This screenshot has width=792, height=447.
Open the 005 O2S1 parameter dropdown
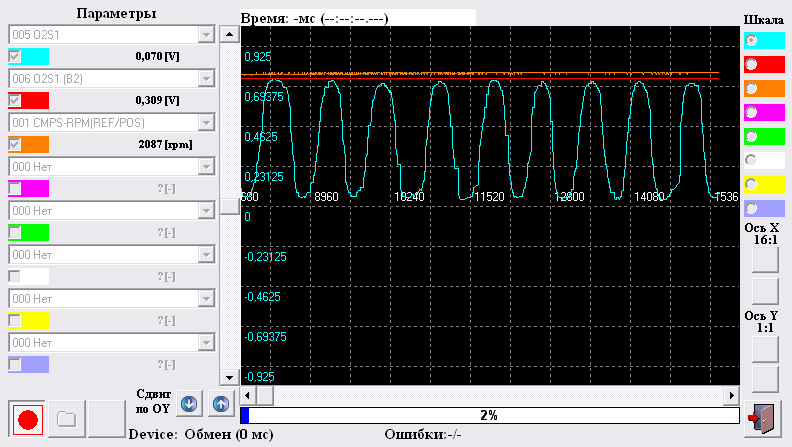[207, 34]
